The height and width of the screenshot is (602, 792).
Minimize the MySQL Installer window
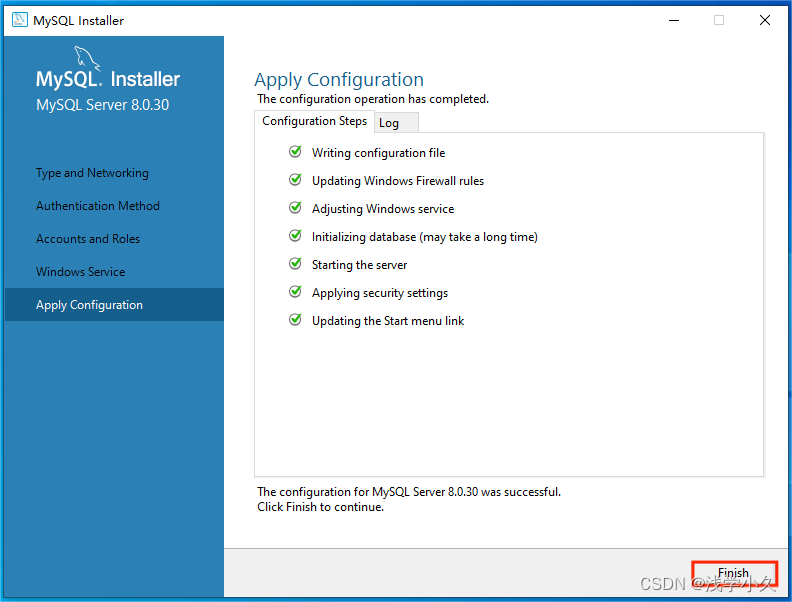(x=674, y=20)
